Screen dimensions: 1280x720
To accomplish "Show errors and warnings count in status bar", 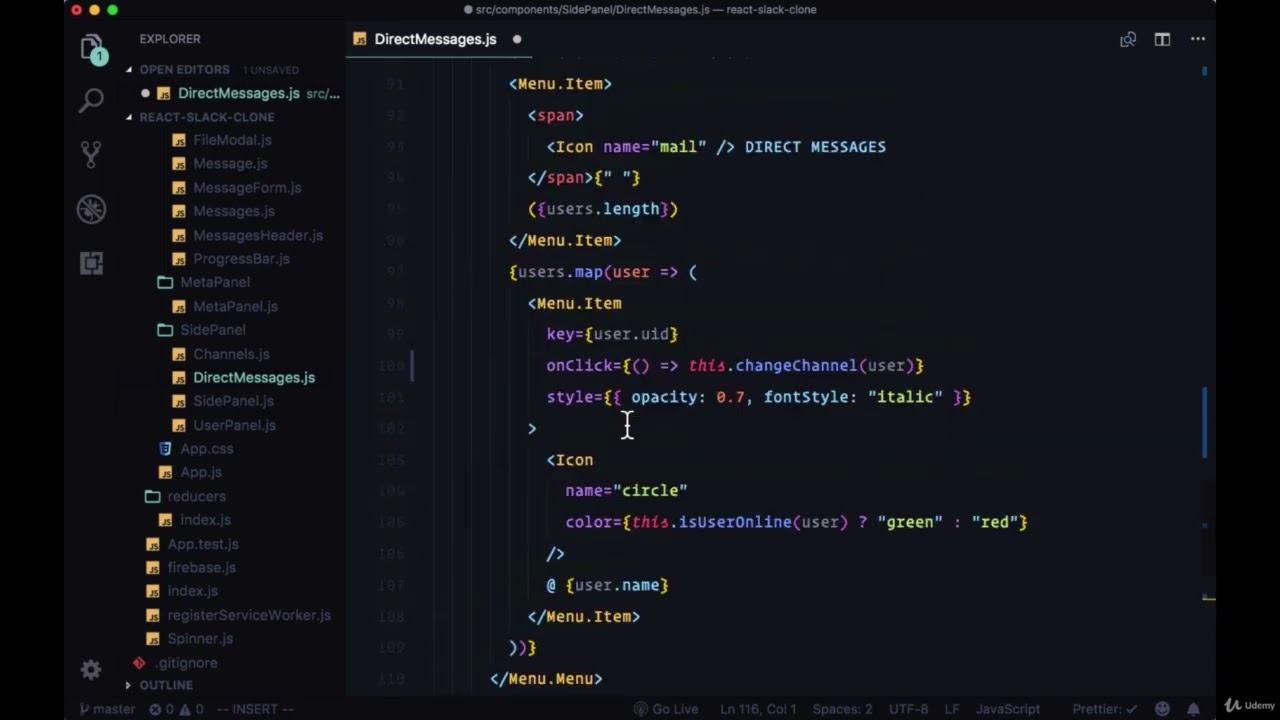I will 176,709.
